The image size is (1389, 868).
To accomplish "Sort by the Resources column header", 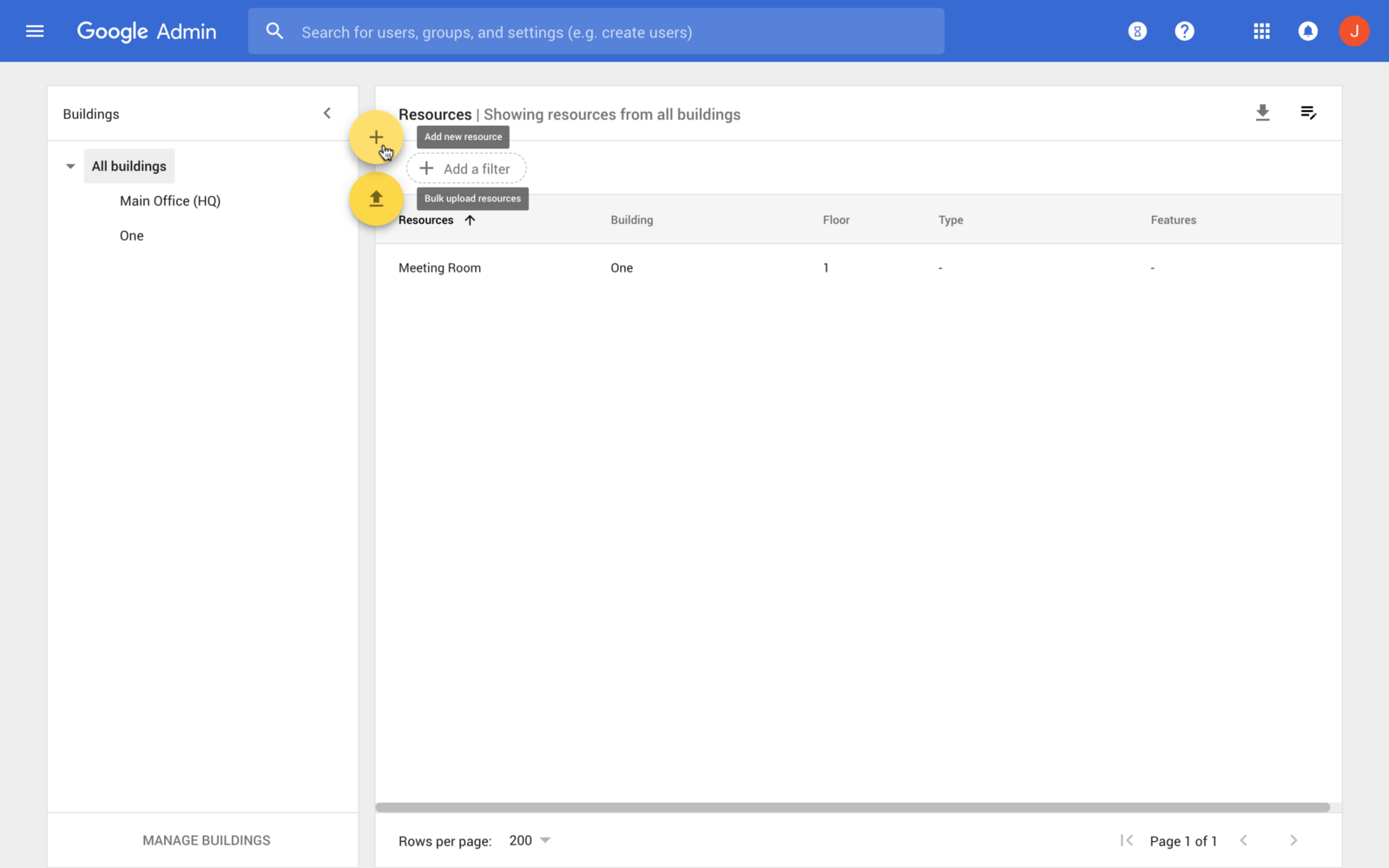I will (425, 220).
